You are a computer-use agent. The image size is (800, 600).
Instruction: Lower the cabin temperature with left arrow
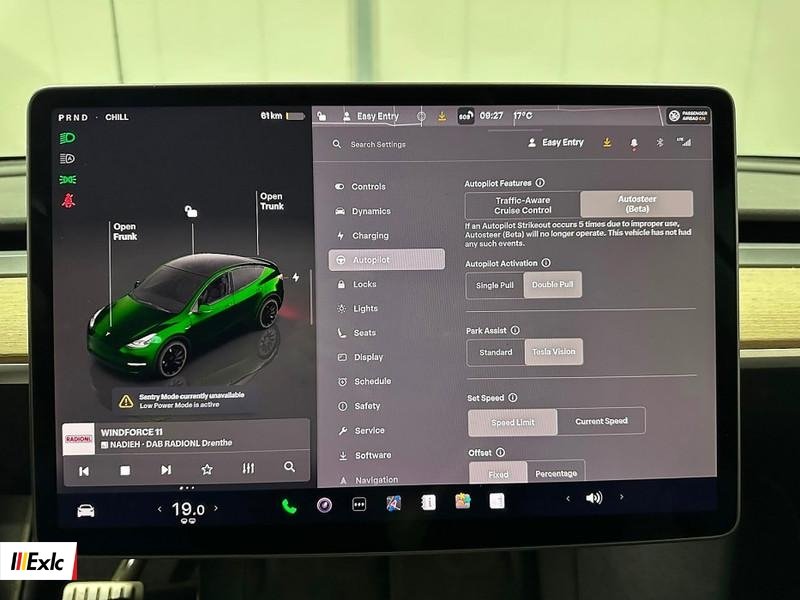click(x=160, y=509)
